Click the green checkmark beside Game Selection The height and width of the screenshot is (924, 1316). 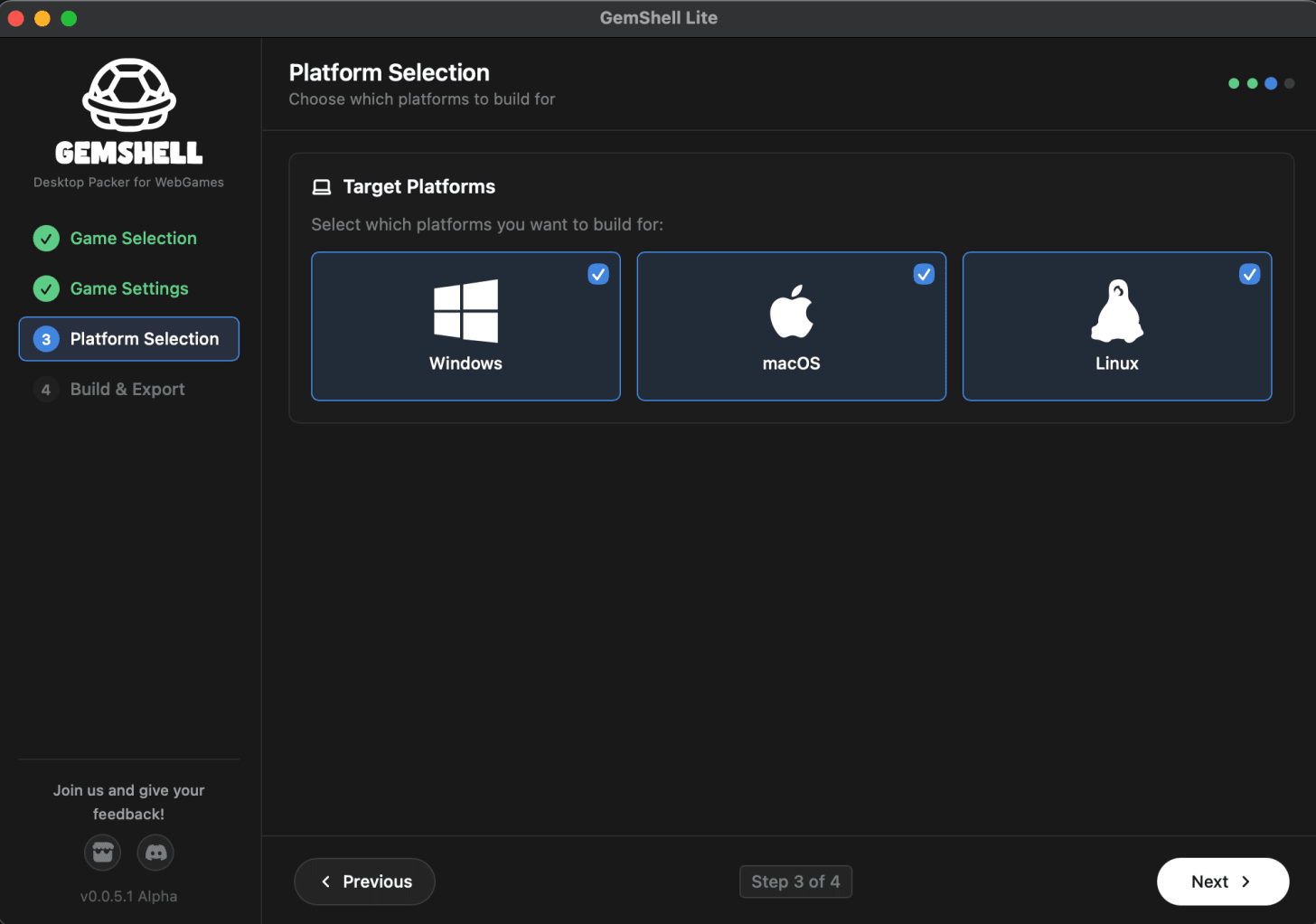46,239
